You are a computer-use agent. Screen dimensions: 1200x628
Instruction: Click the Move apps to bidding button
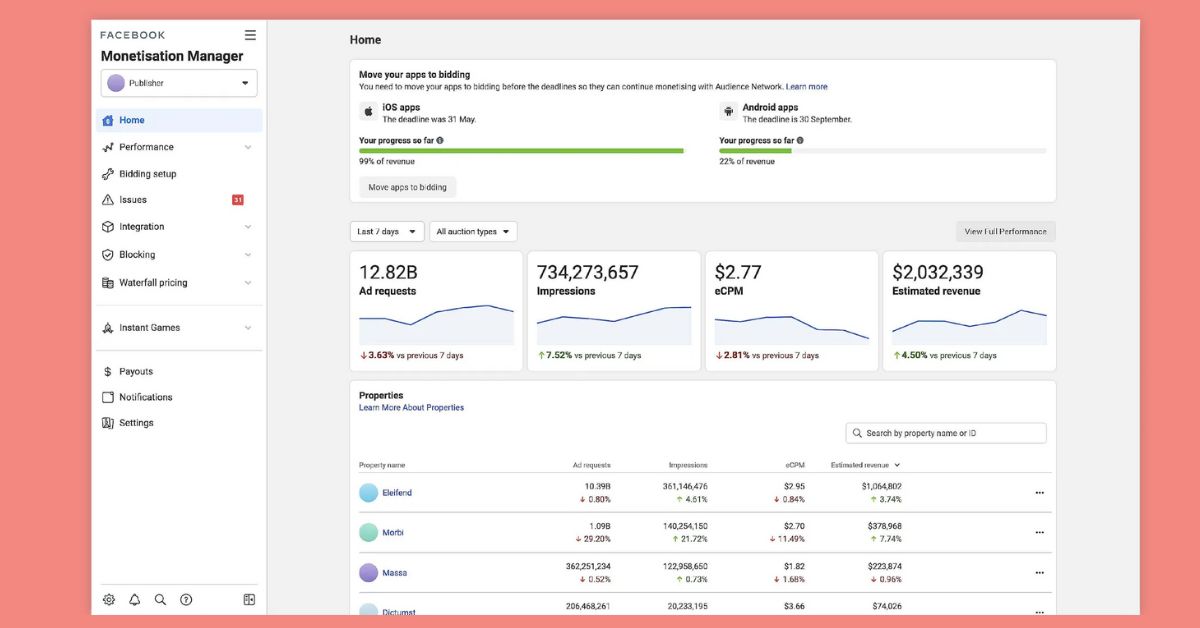tap(408, 187)
